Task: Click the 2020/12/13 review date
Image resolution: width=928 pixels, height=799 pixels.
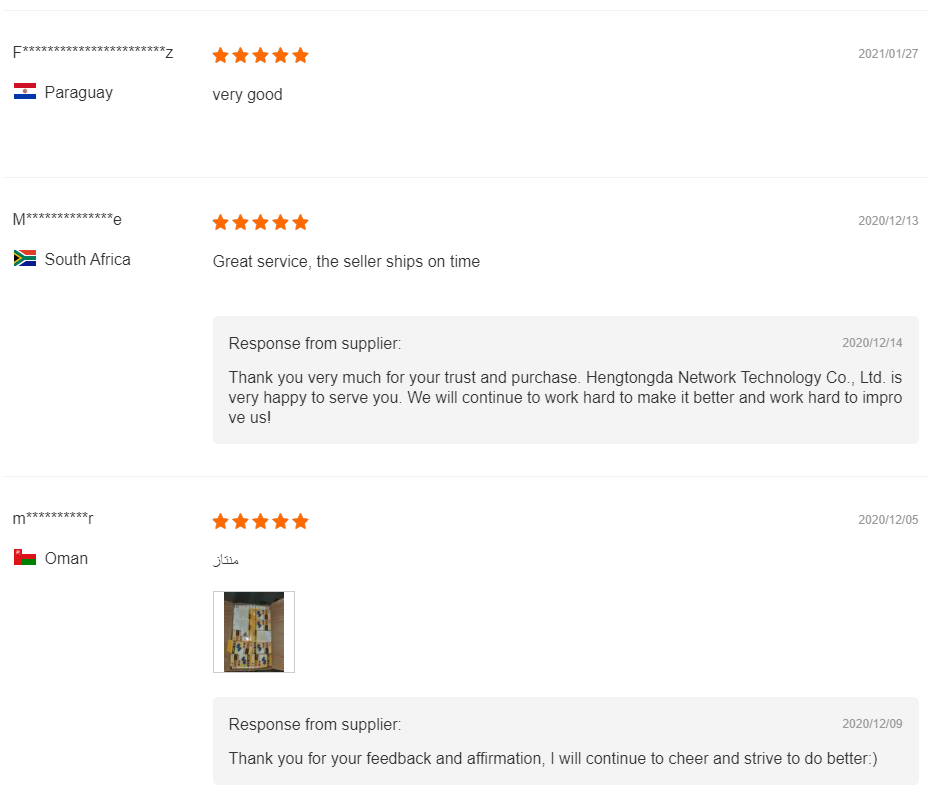Action: pyautogui.click(x=887, y=221)
